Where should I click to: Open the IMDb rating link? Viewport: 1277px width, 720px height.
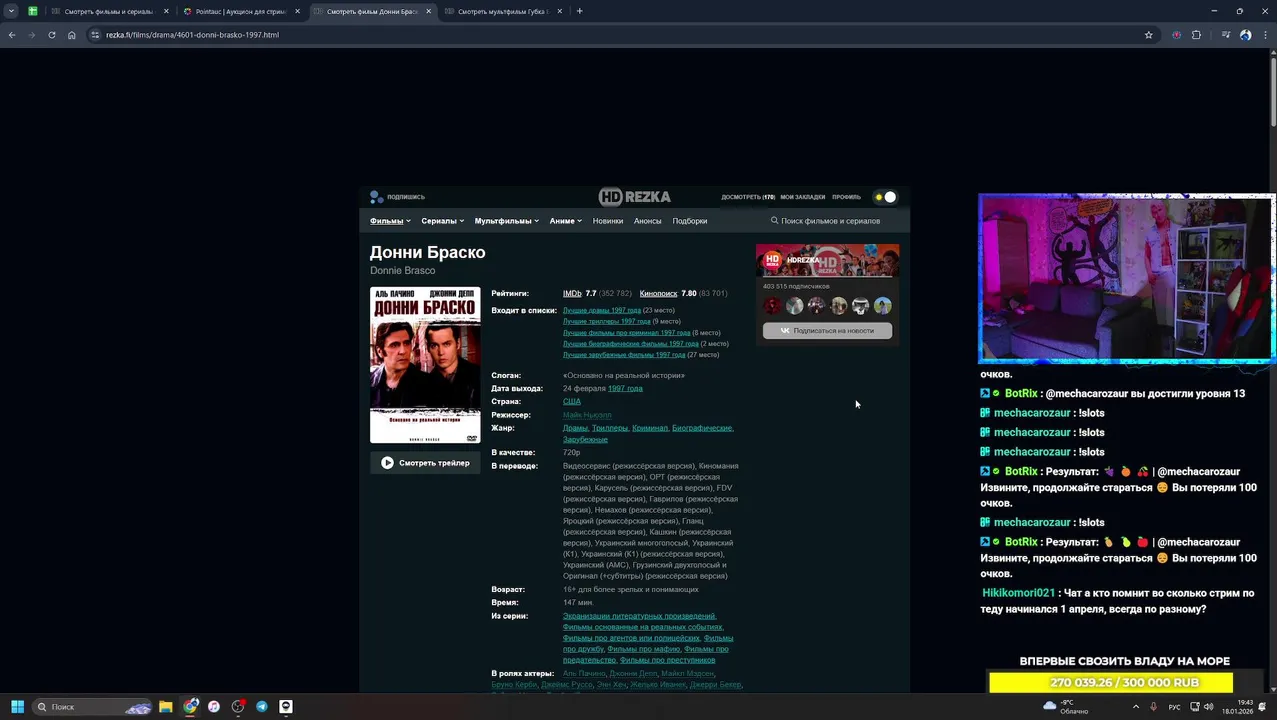(x=572, y=294)
